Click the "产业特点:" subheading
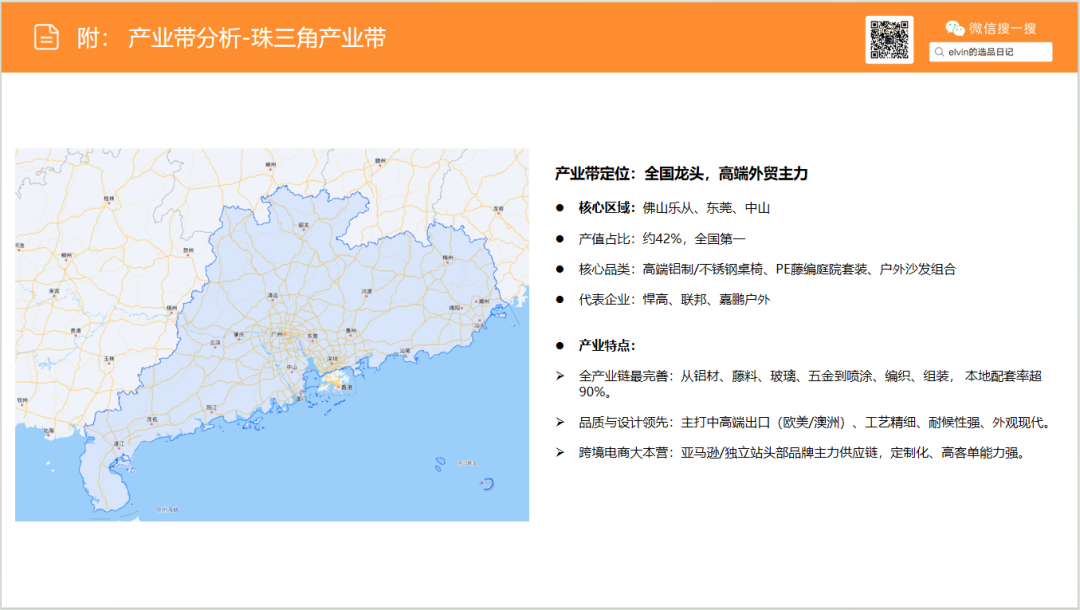Image resolution: width=1080 pixels, height=610 pixels. point(607,346)
